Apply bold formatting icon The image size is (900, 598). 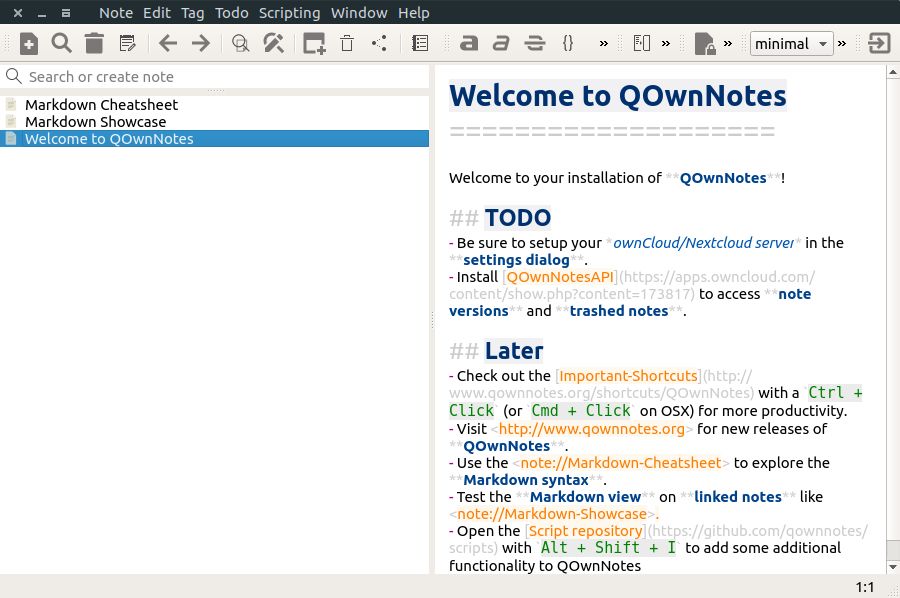(x=468, y=44)
